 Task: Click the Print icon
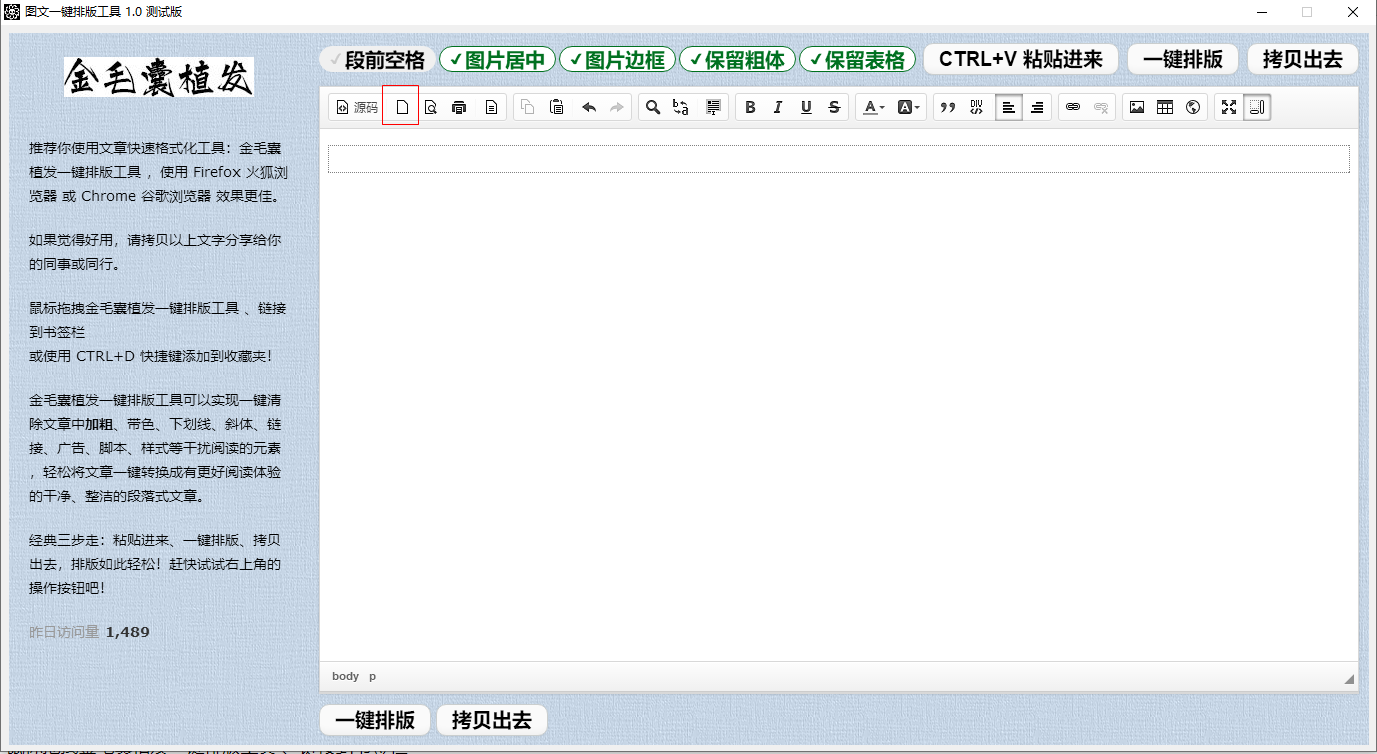tap(459, 107)
